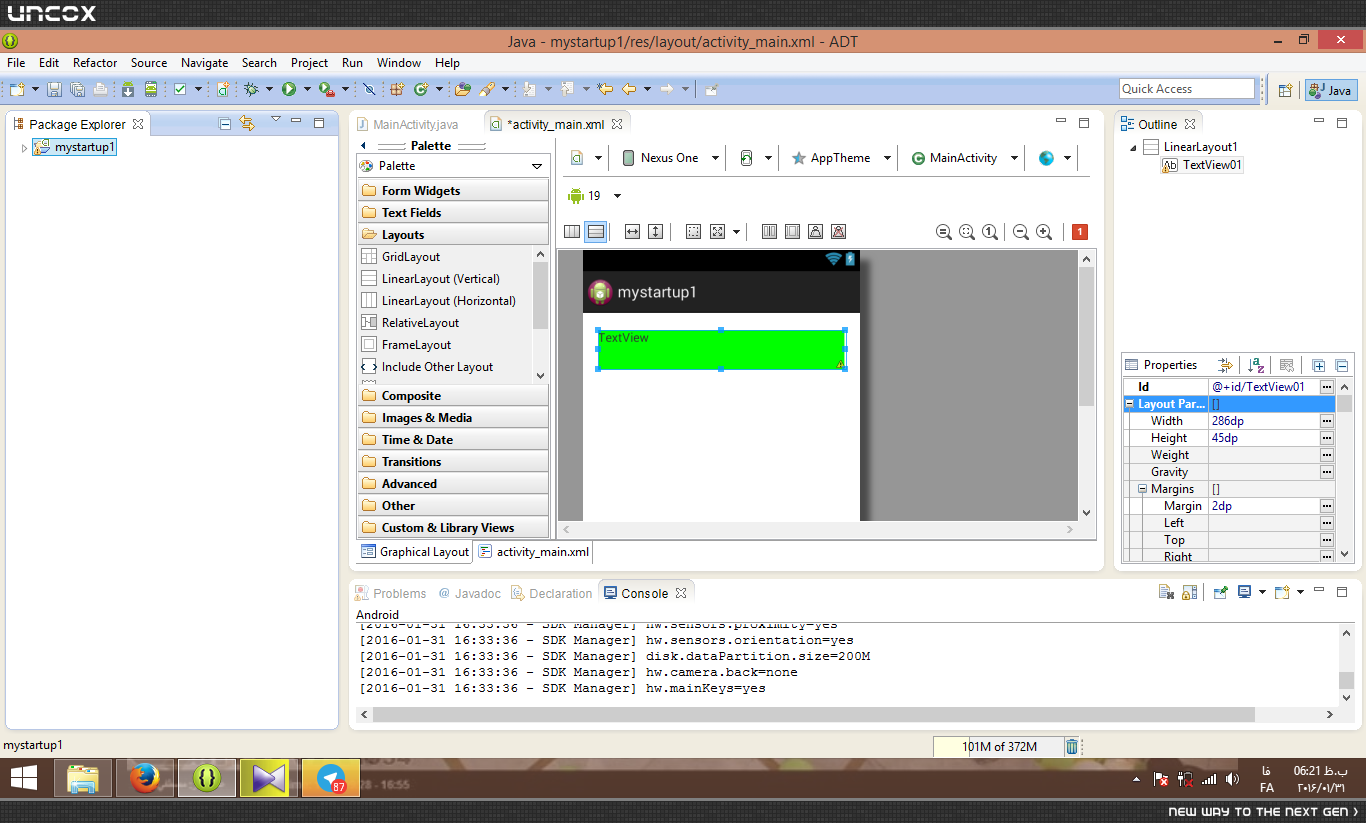
Task: Click Link with Editor in Package Explorer
Action: click(x=247, y=123)
